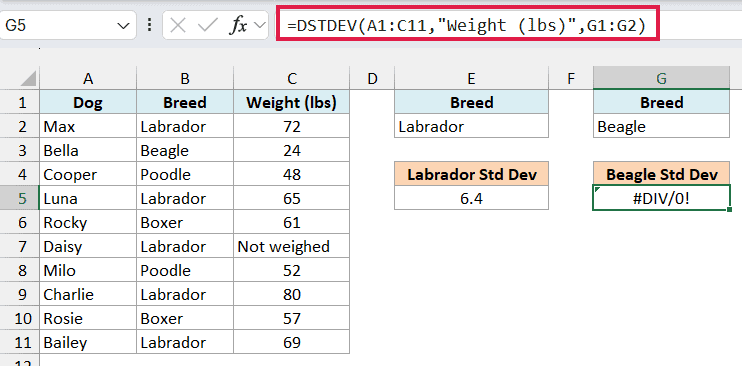Select column F header
This screenshot has height=366, width=742.
point(571,79)
